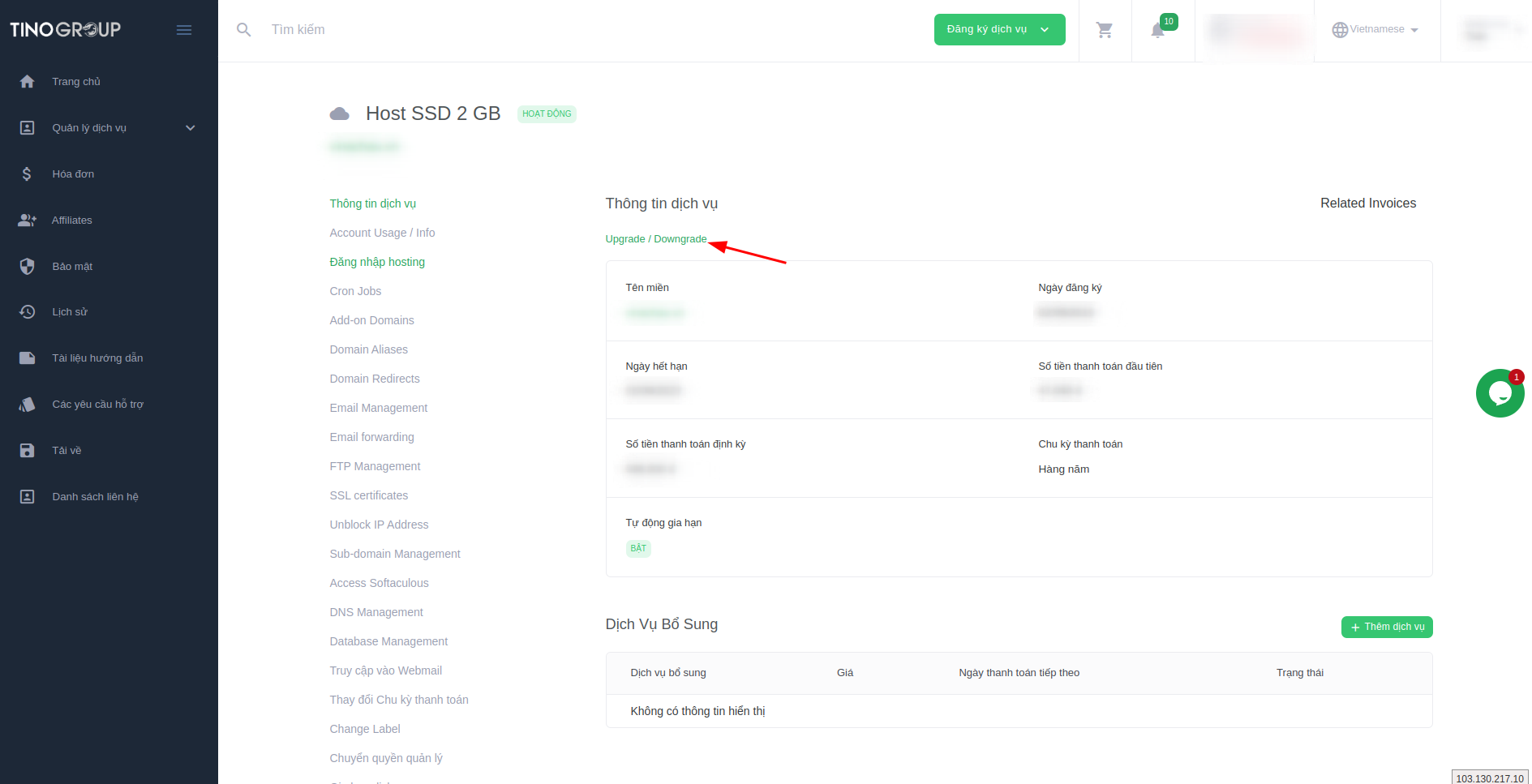
Task: Click Truy cập vào Webmail link
Action: click(x=385, y=670)
